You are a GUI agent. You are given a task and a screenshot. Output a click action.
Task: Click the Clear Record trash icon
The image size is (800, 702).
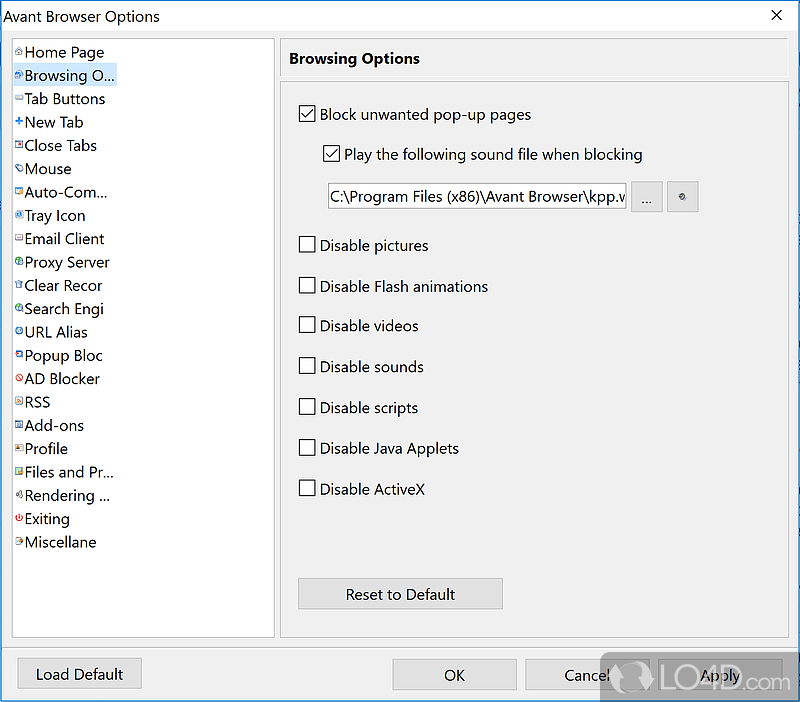(x=17, y=285)
